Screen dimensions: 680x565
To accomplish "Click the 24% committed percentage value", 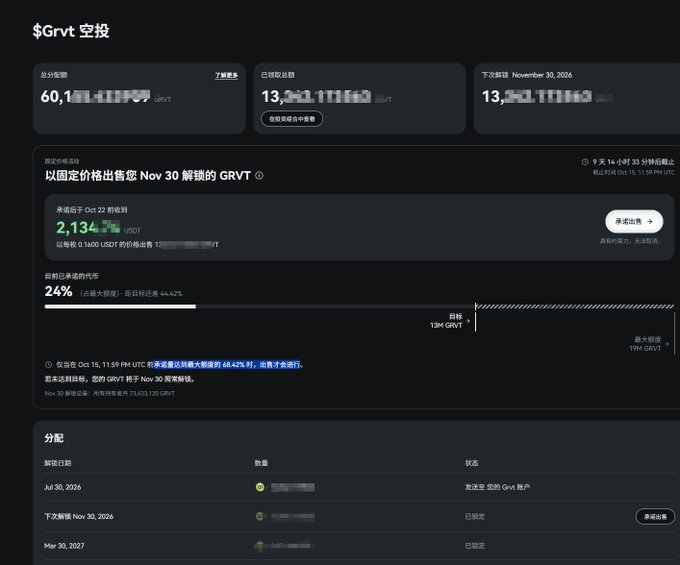I will [59, 291].
